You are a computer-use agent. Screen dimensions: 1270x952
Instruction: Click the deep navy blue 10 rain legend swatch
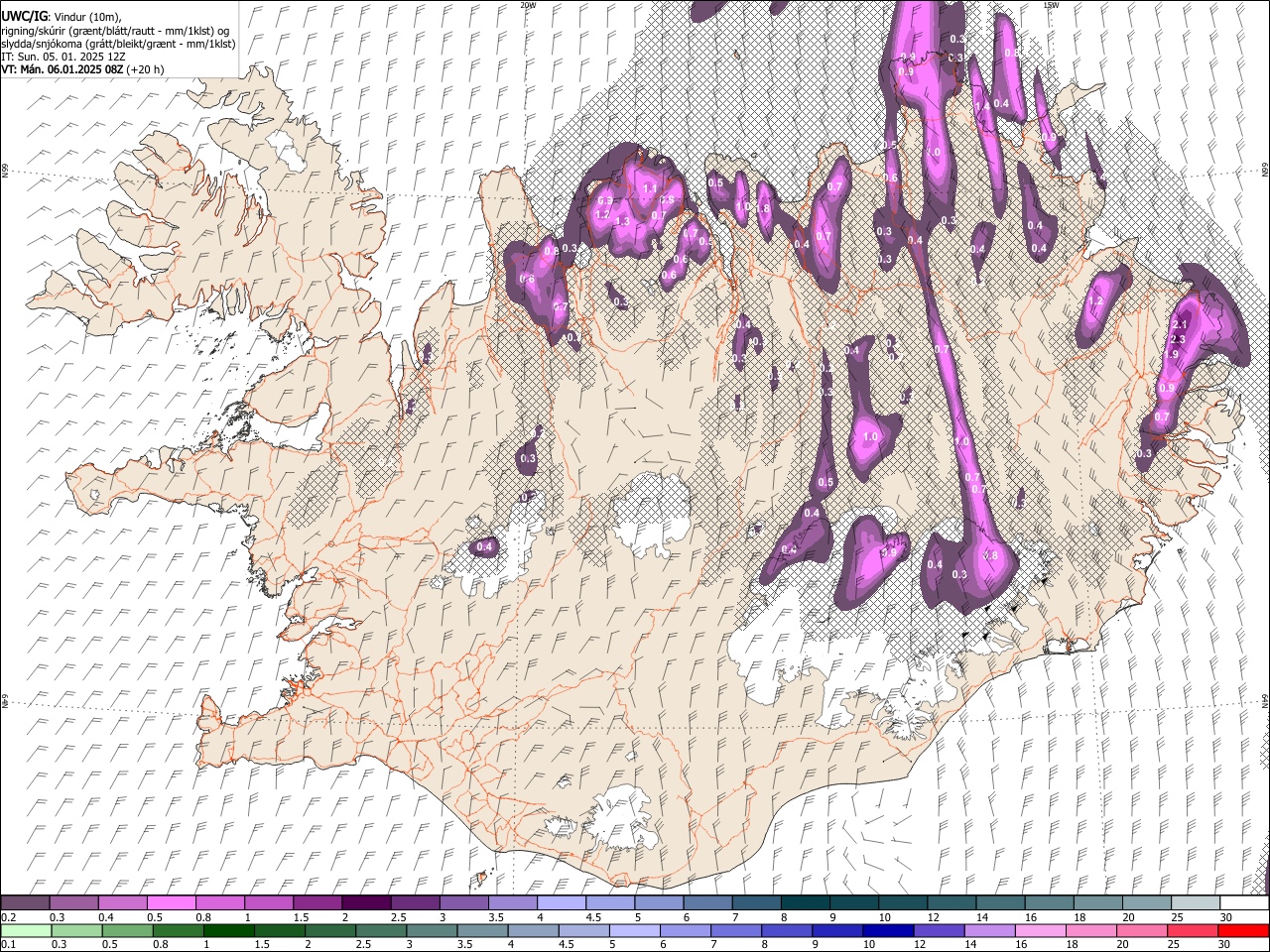[888, 930]
